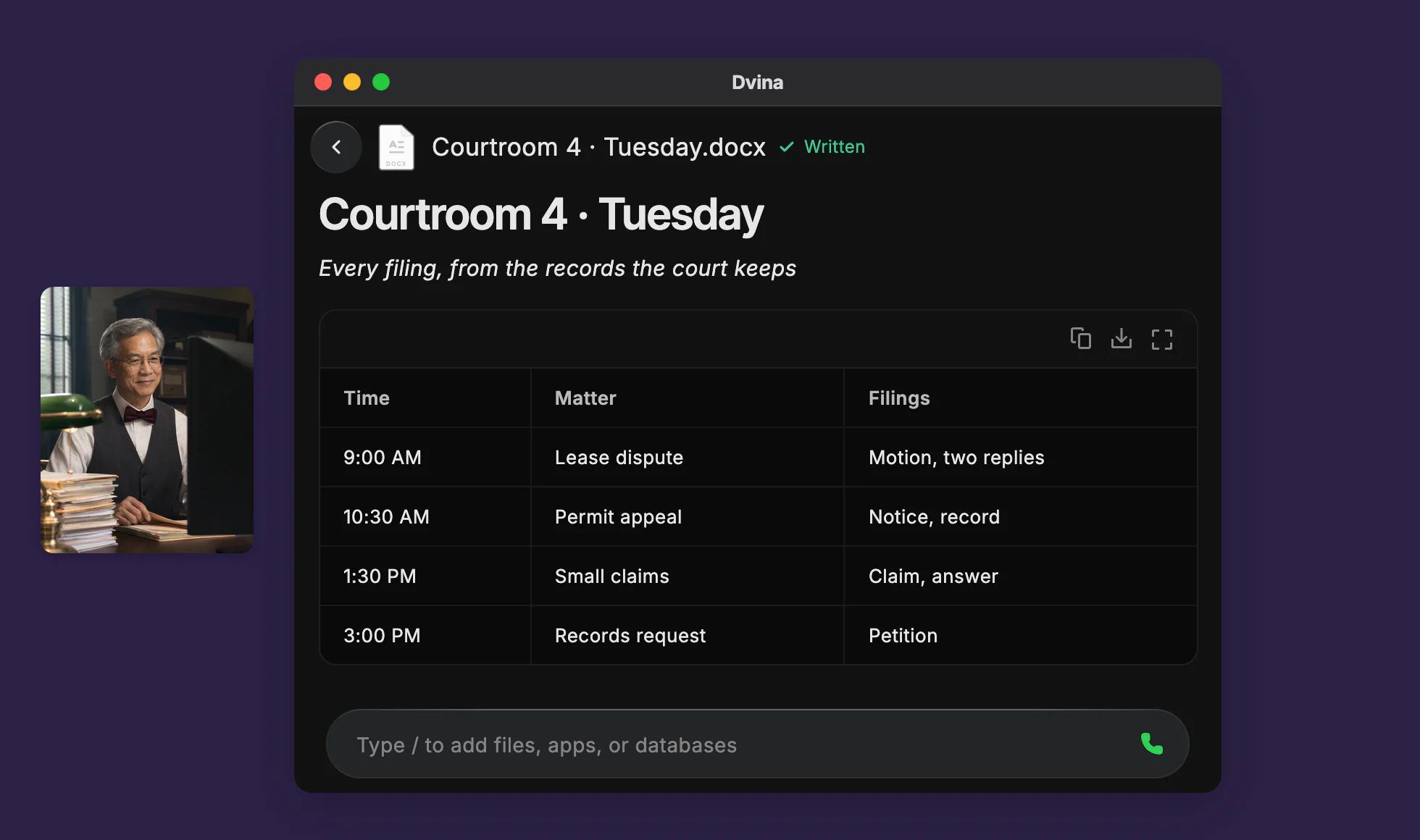Start a voice call with phone icon

click(x=1152, y=744)
